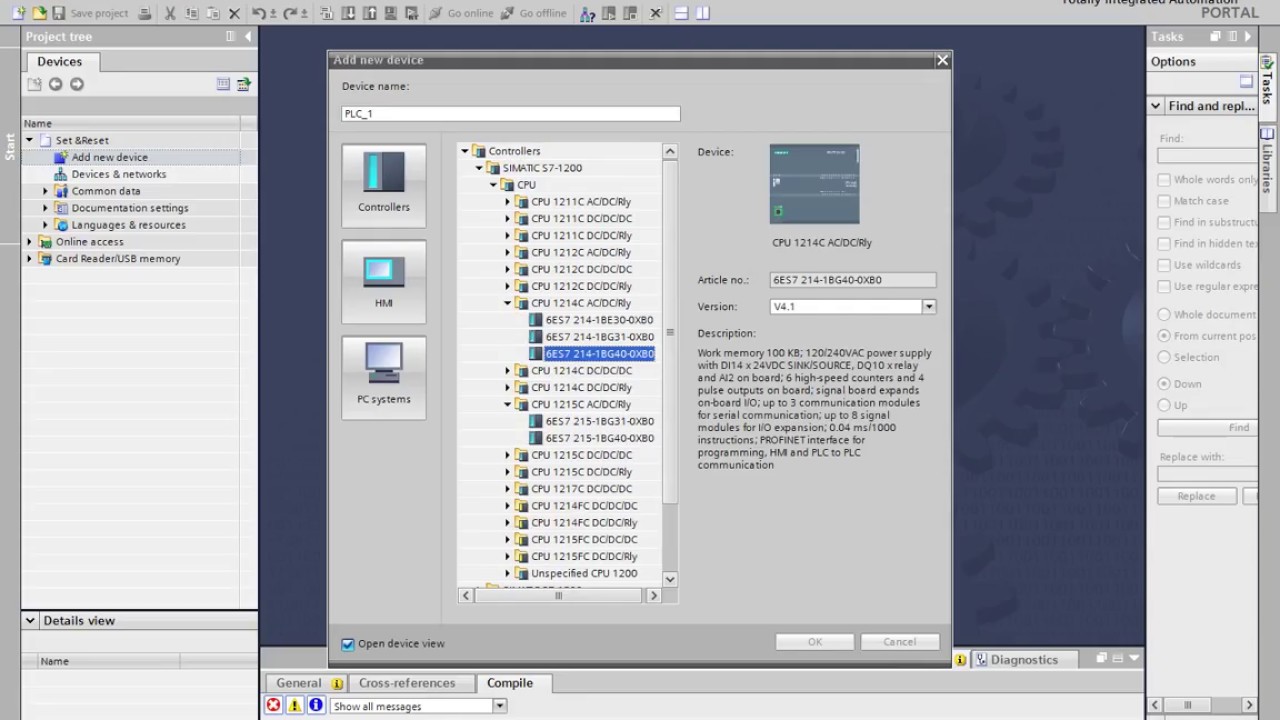
Task: Click the Split editor horizontally icon
Action: tap(681, 13)
